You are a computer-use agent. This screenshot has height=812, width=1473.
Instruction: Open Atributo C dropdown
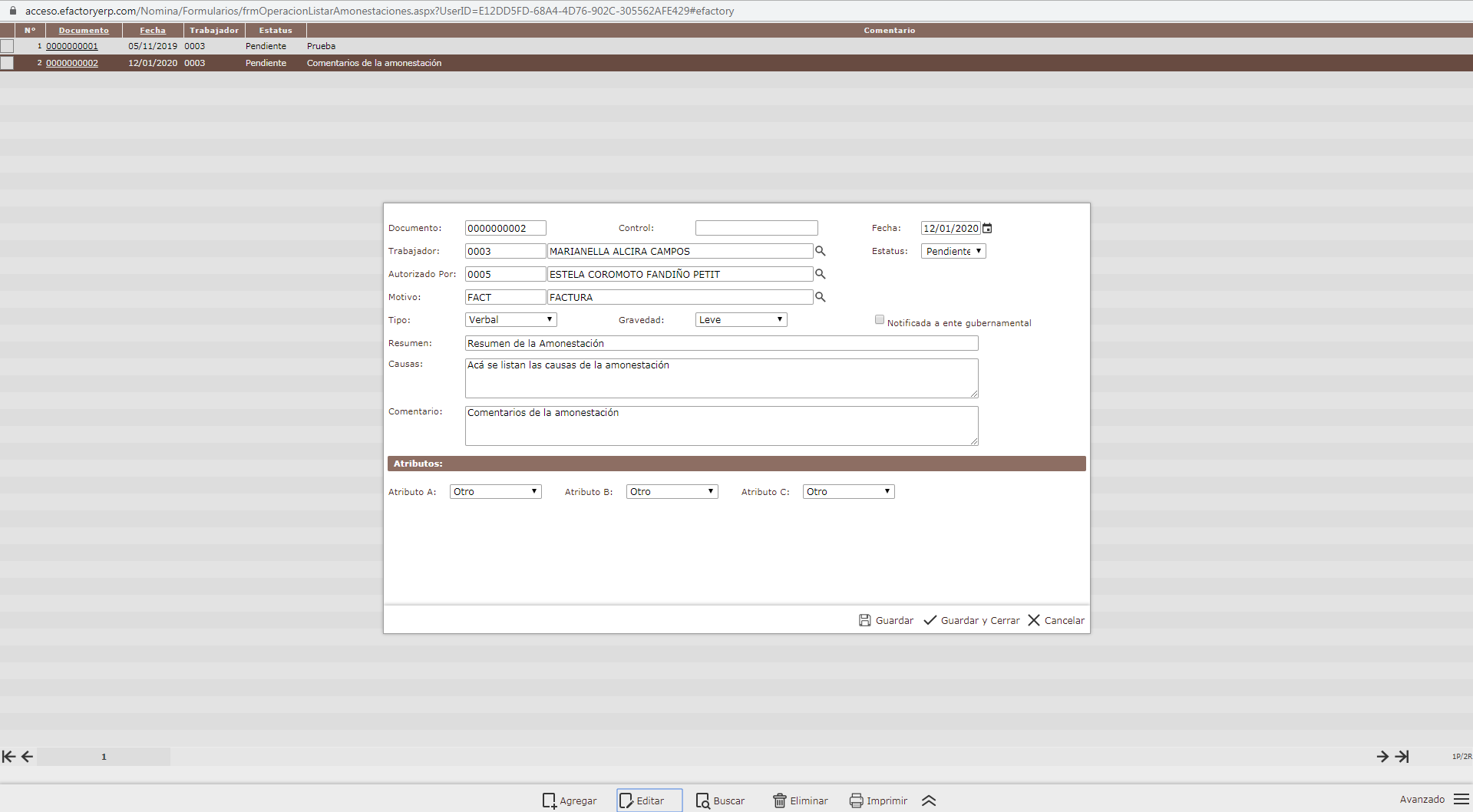click(x=848, y=492)
